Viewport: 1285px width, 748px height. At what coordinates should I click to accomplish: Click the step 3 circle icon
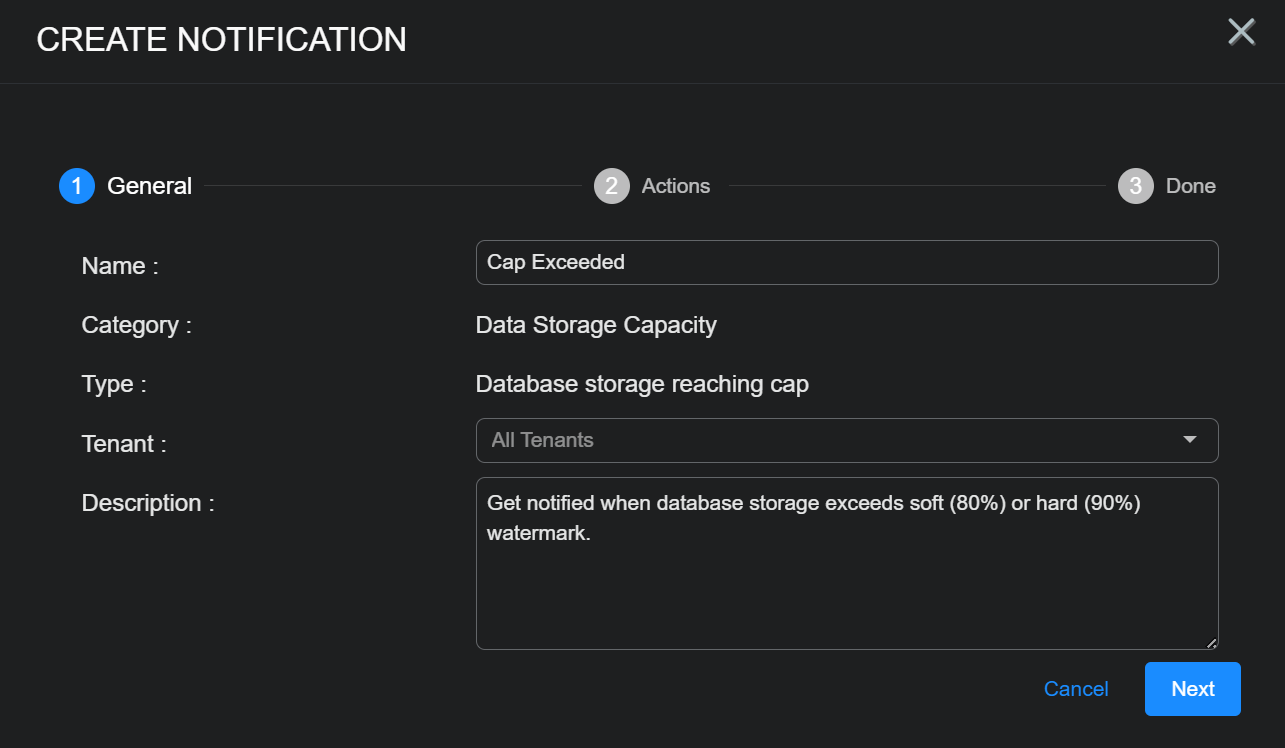coord(1135,186)
